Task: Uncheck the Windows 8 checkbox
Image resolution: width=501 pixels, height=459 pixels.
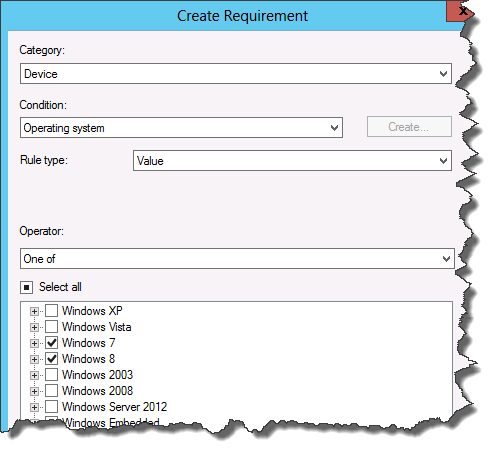Action: point(51,359)
